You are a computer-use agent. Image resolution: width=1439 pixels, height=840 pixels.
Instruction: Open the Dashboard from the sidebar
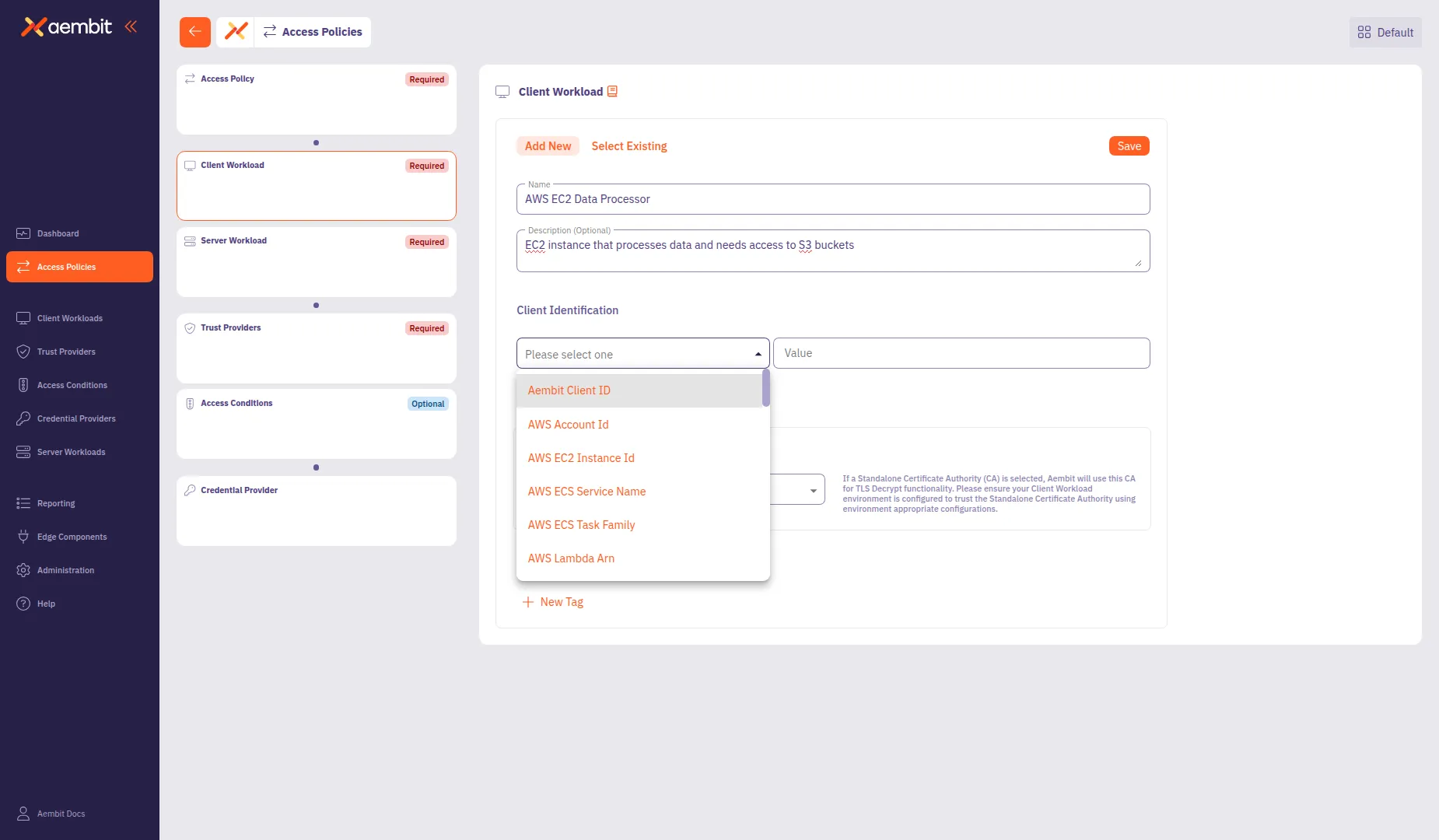(x=58, y=233)
